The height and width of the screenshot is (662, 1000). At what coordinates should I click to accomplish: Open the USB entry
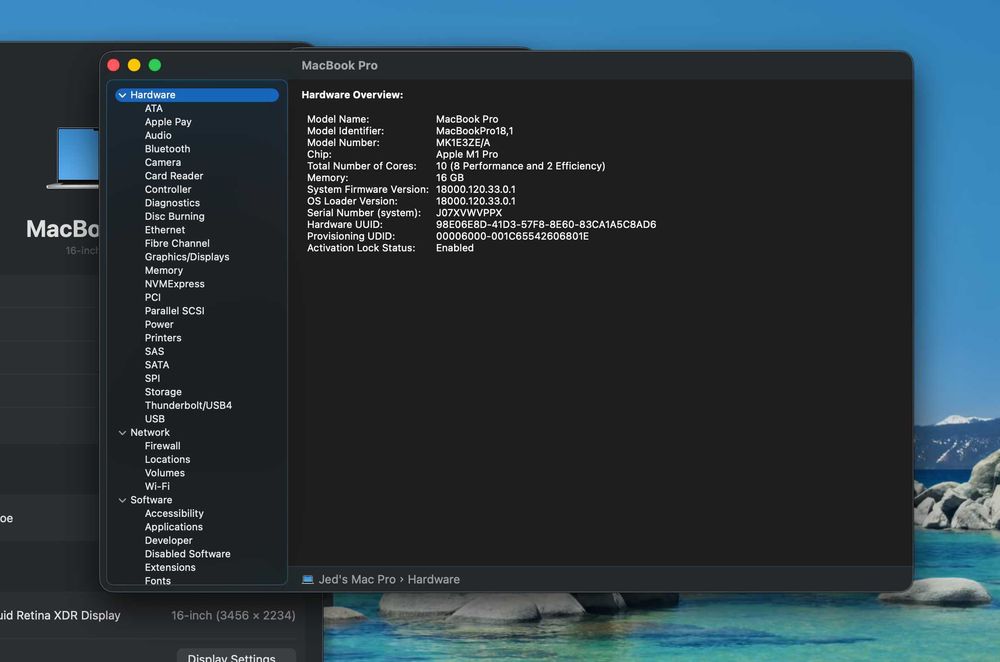[154, 419]
